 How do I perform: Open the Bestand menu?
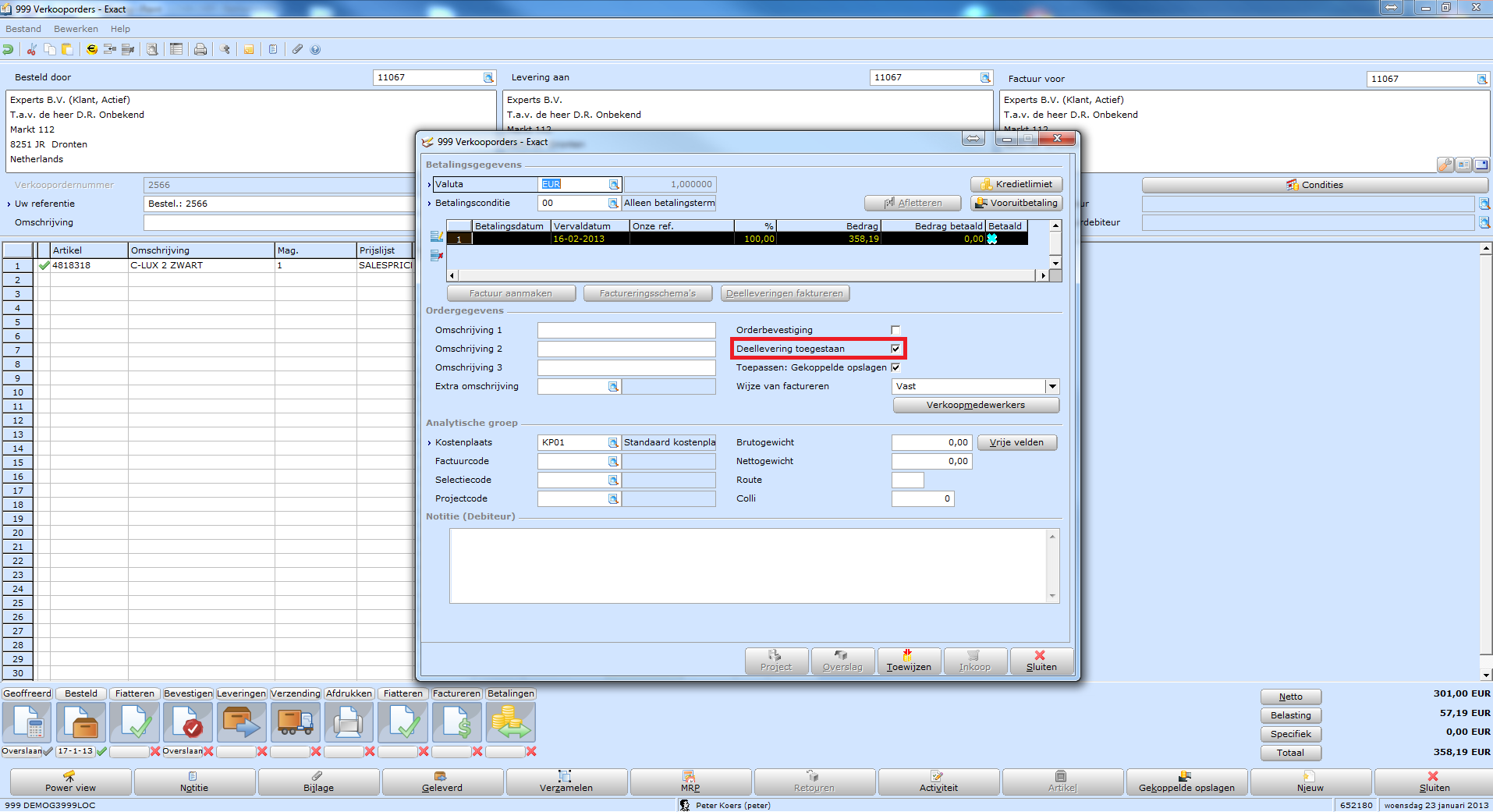pyautogui.click(x=23, y=29)
